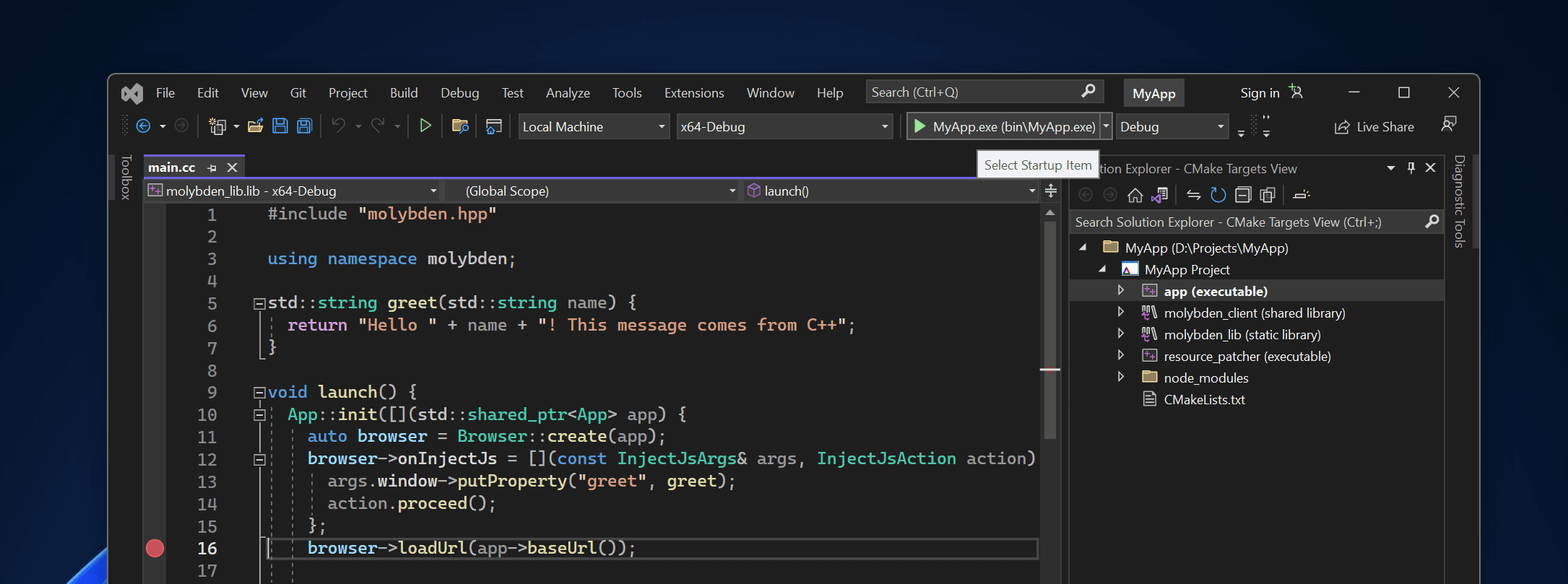Expand the resource_patcher executable node

point(1121,355)
